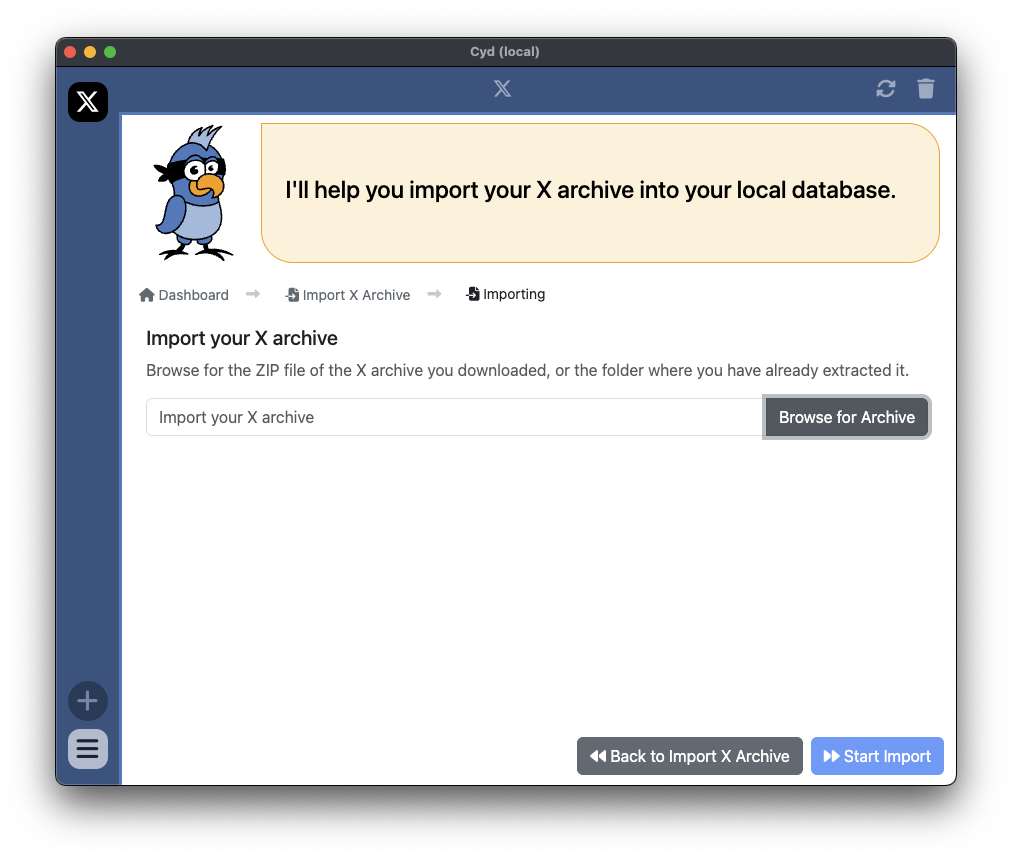This screenshot has width=1012, height=859.
Task: Close the Cyd window with the red button
Action: (x=70, y=52)
